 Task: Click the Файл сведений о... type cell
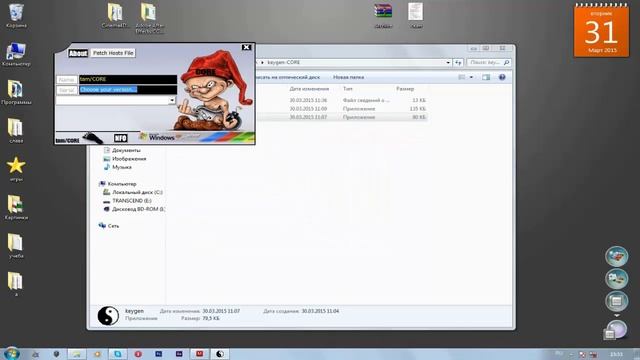pyautogui.click(x=366, y=100)
